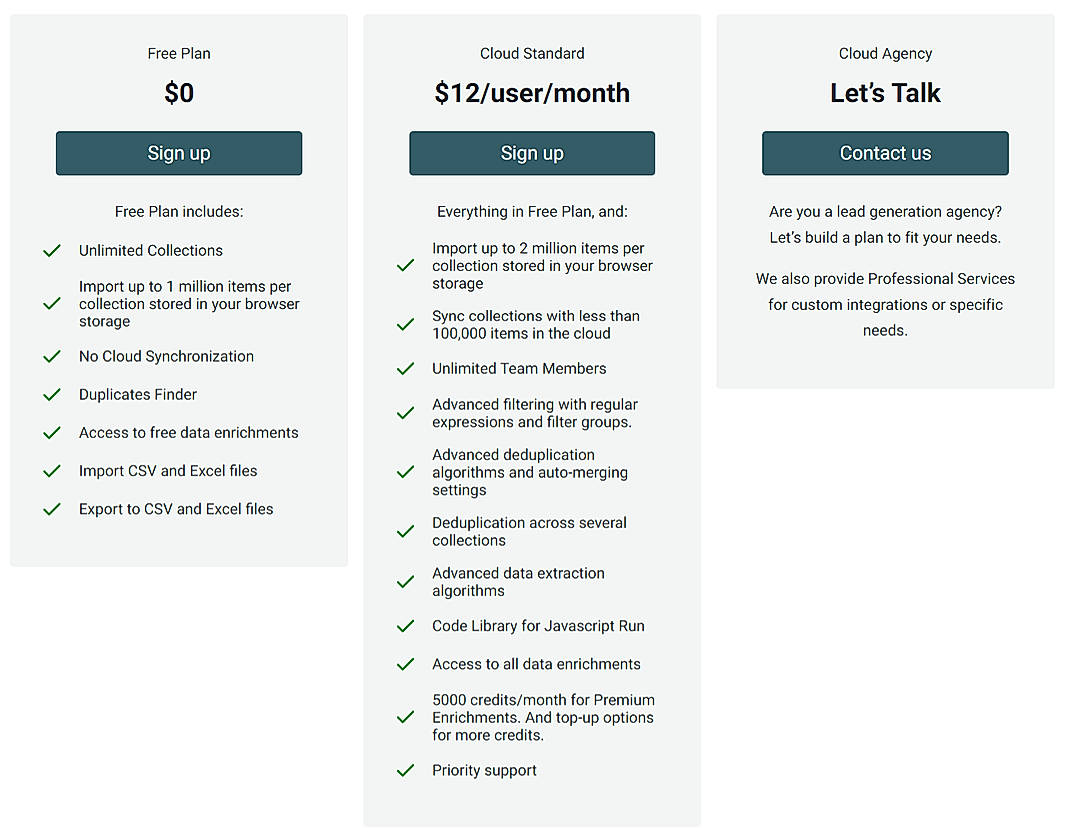Select the checkmark next to Export to CSV and Excel files

[52, 508]
